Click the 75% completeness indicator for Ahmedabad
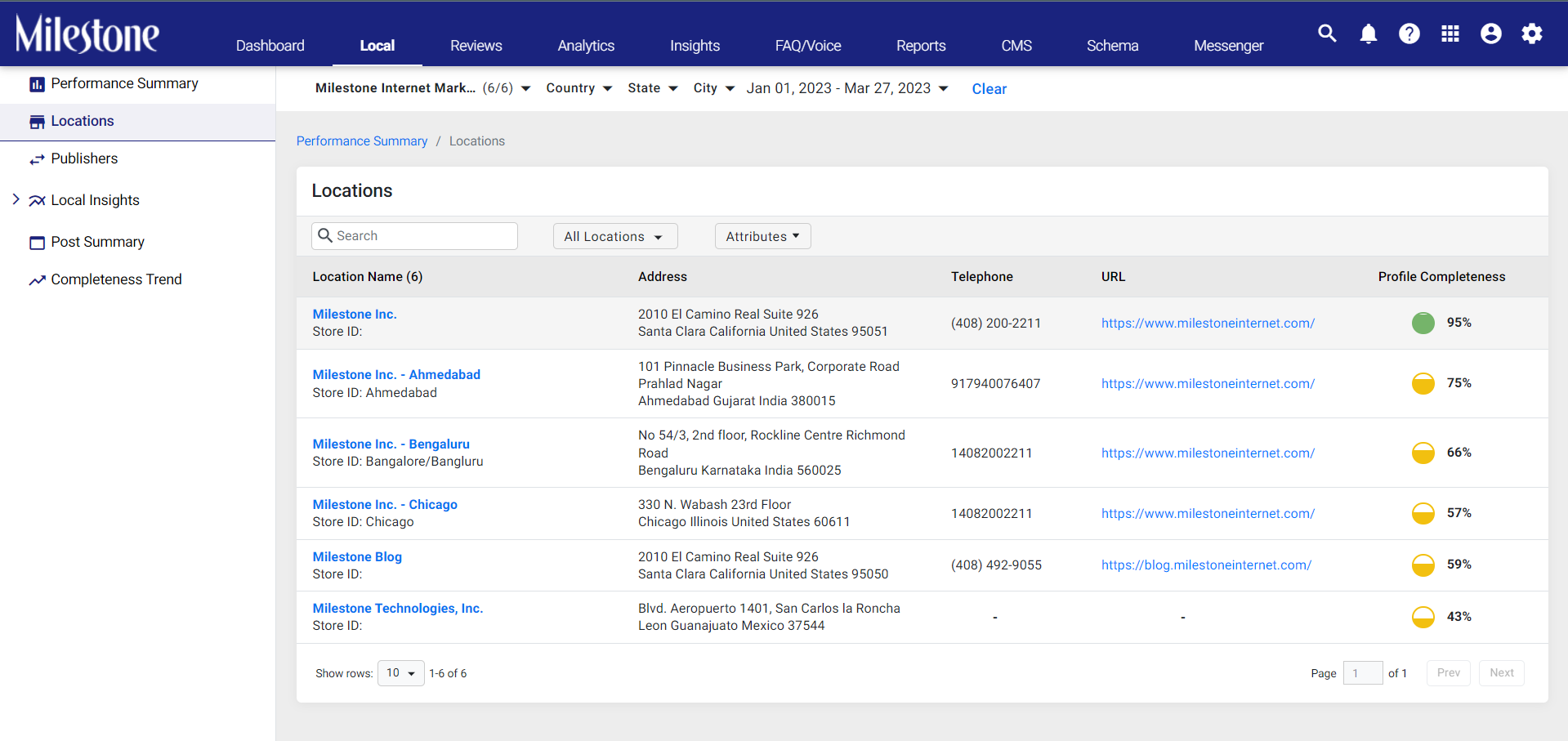Viewport: 1568px width, 741px height. (x=1423, y=383)
